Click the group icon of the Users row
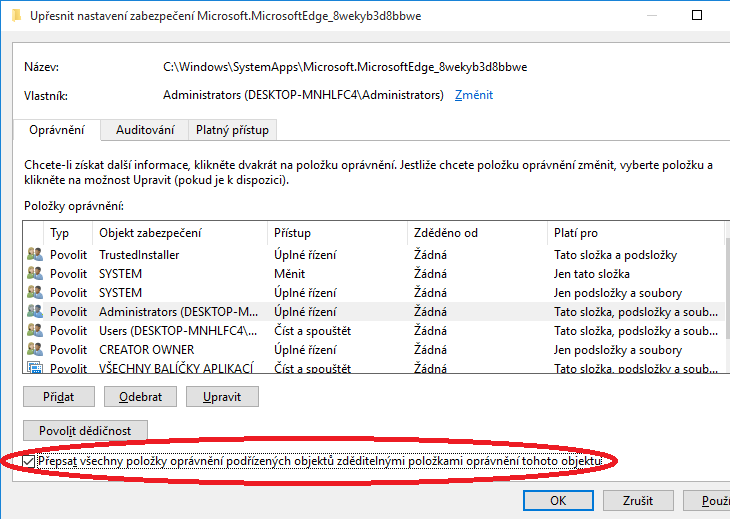The height and width of the screenshot is (519, 730). 35,330
